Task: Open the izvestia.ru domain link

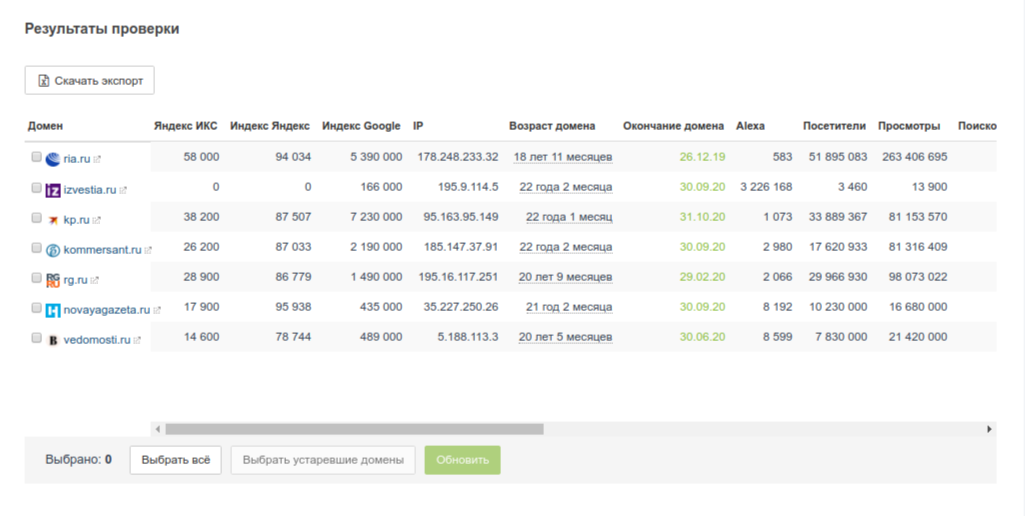Action: click(90, 190)
